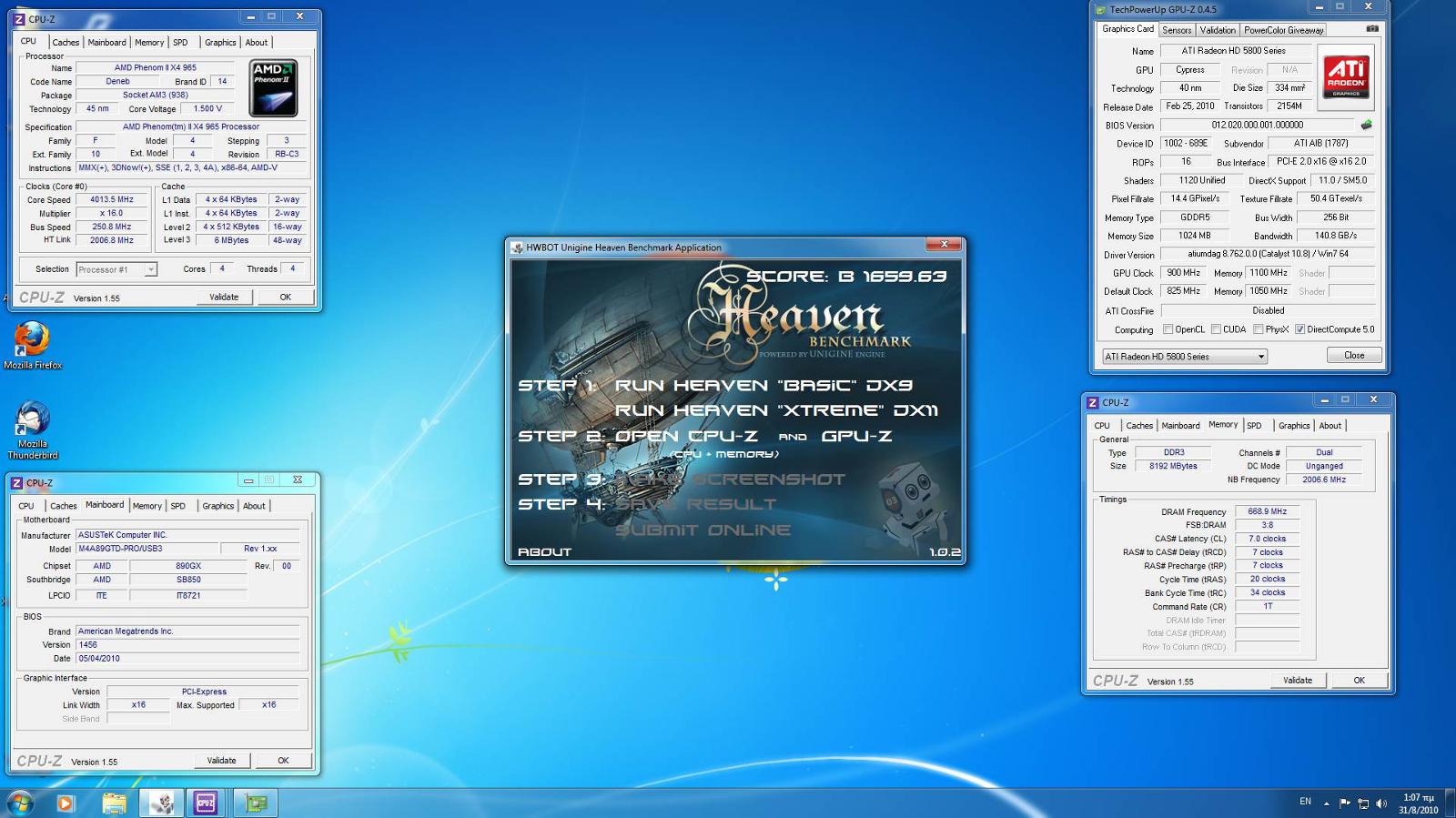Click the GPU Clock 900 MHz field
The width and height of the screenshot is (1456, 818).
pyautogui.click(x=1184, y=273)
